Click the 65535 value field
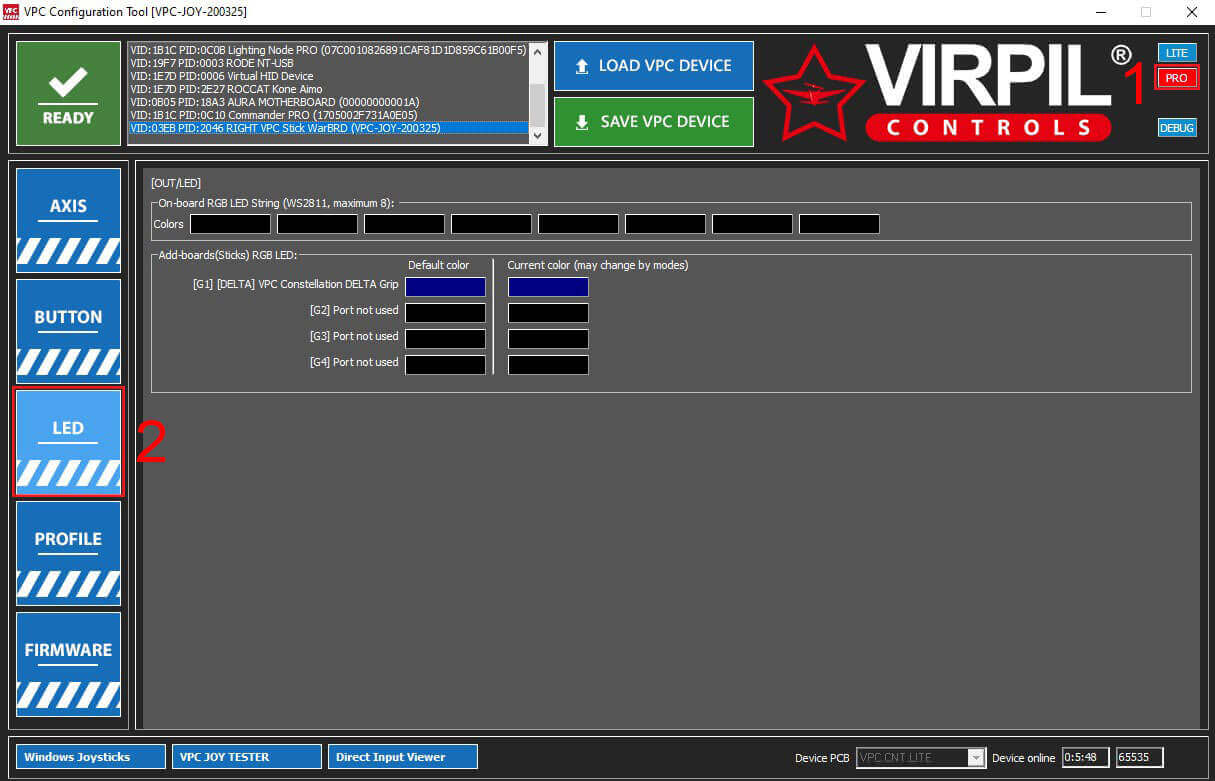Image resolution: width=1215 pixels, height=781 pixels. click(1140, 758)
